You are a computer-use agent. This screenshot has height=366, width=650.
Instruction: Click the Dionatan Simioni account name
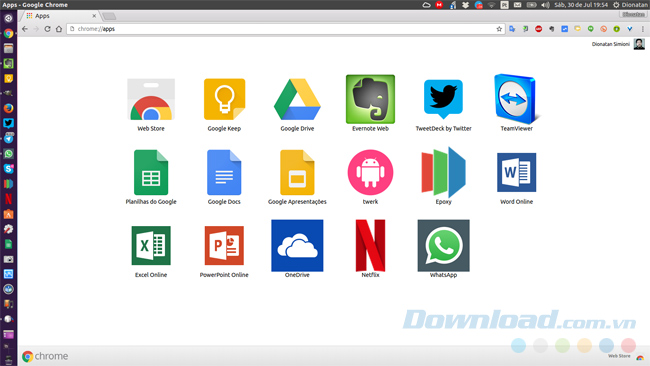pos(611,44)
